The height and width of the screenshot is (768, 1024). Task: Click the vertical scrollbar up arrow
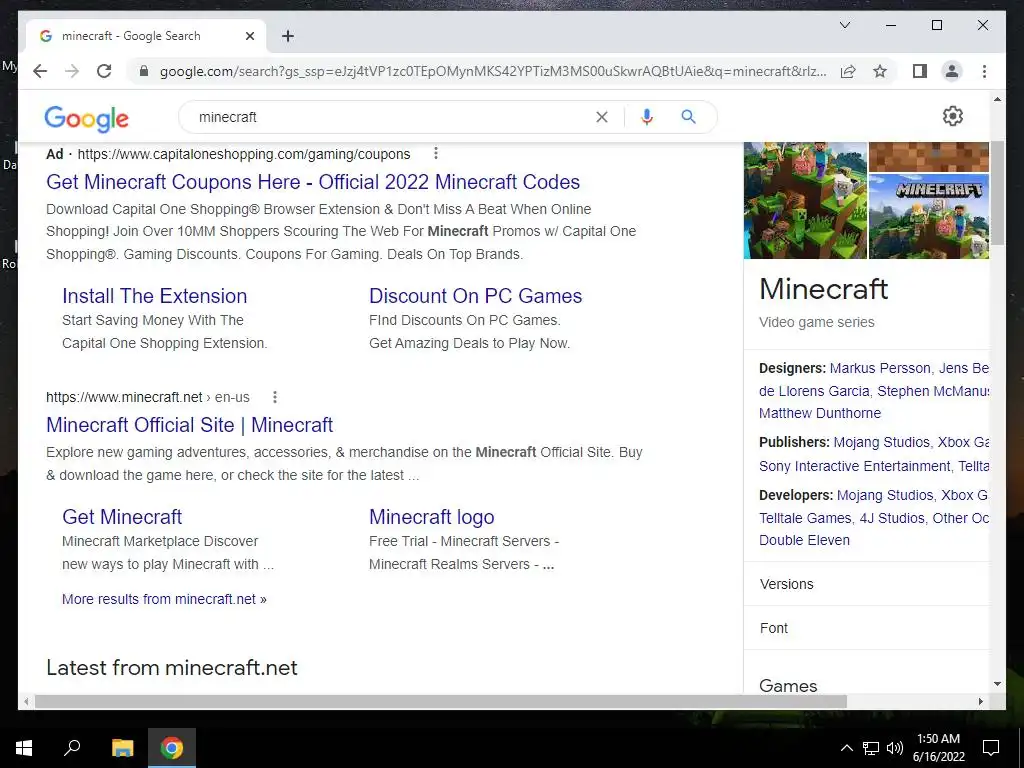pos(997,100)
